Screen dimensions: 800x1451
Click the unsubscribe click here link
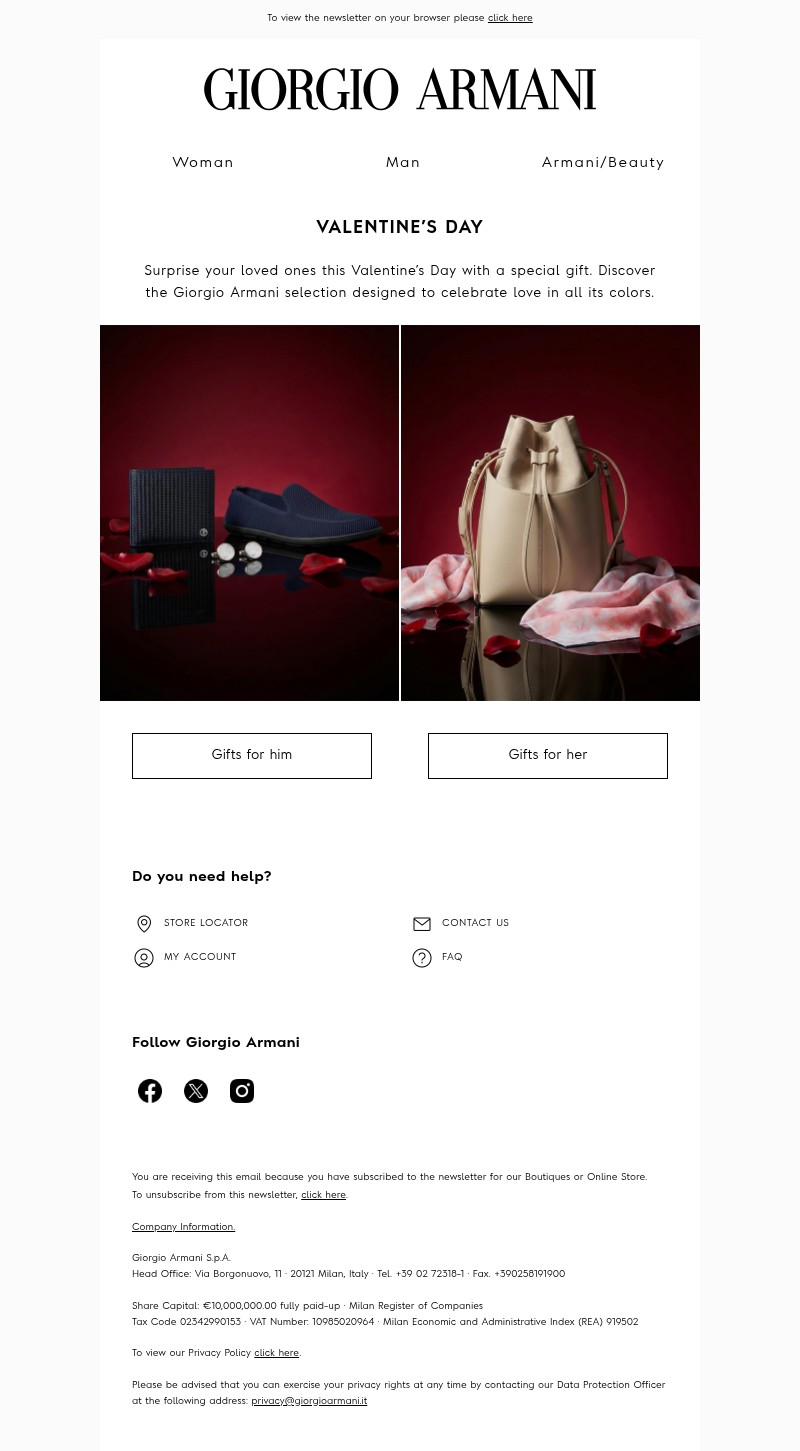point(323,1195)
